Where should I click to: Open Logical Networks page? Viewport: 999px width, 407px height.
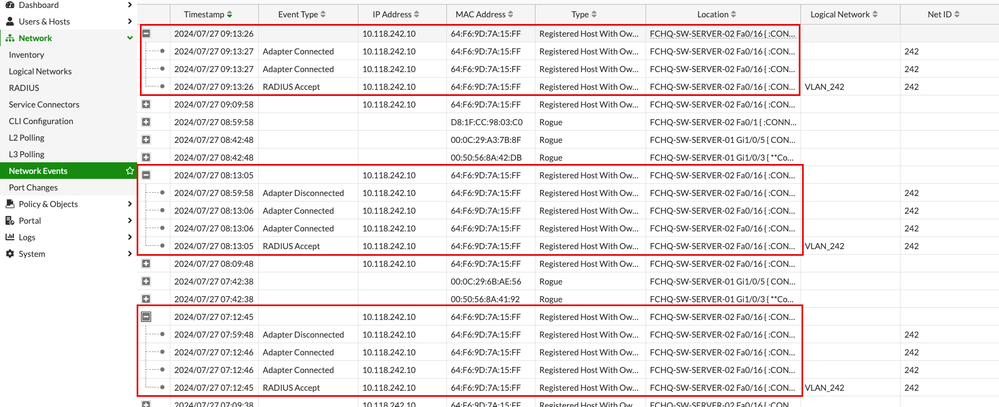click(40, 71)
